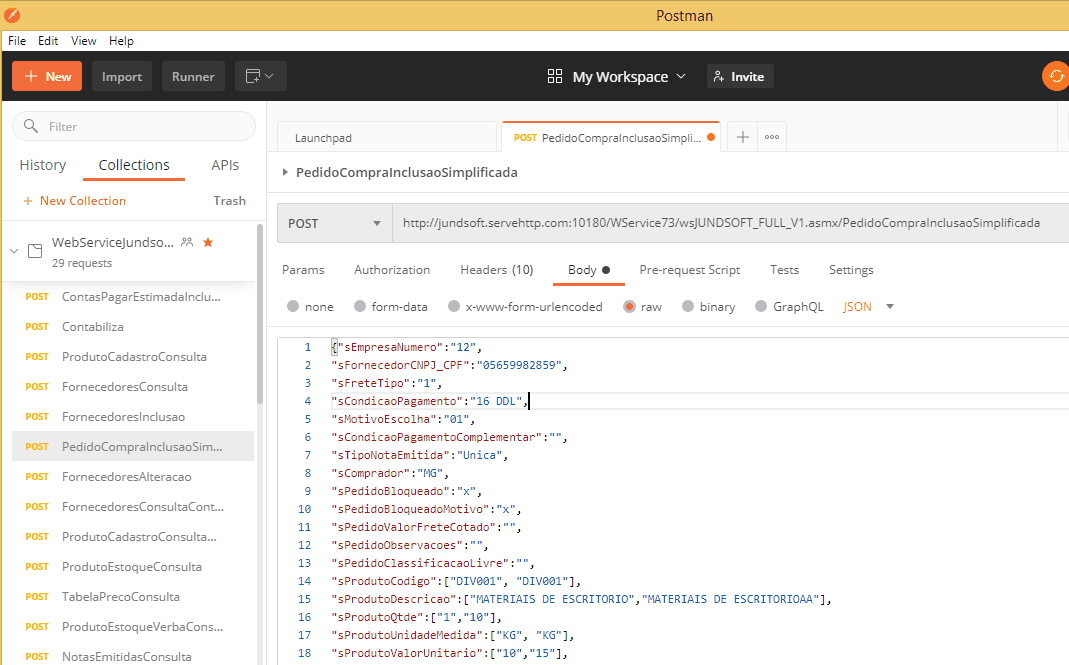Screen dimensions: 1069x665
Task: Star the WebServiceJundsoft collection
Action: point(208,242)
